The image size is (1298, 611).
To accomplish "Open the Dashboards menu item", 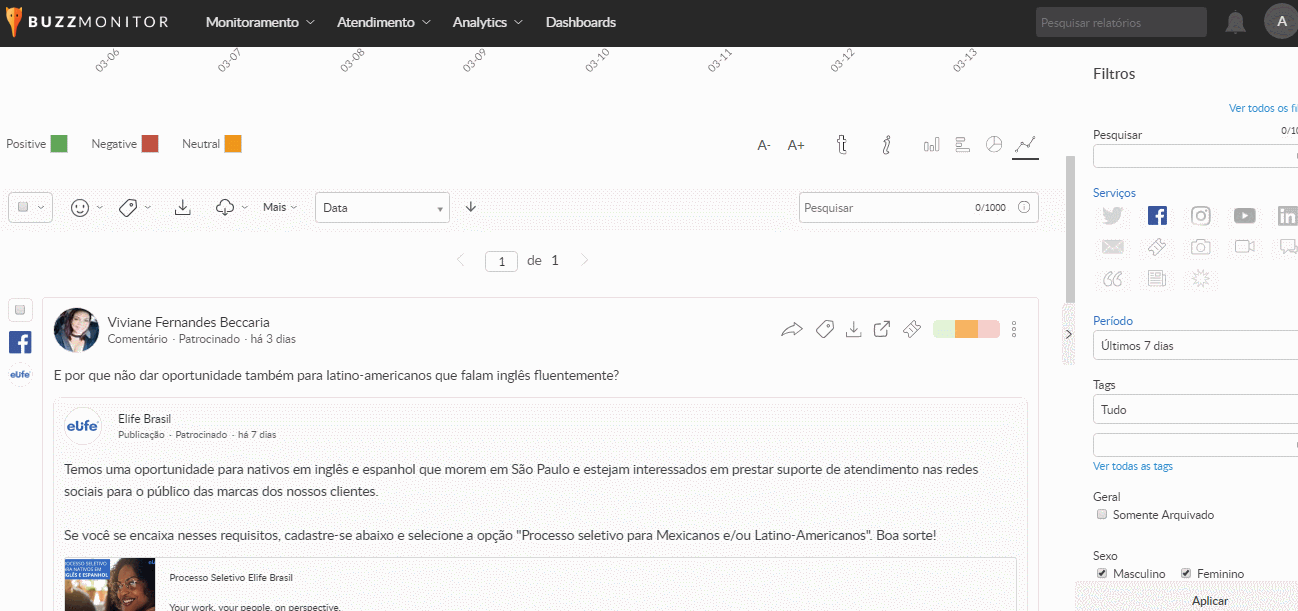I will point(580,22).
